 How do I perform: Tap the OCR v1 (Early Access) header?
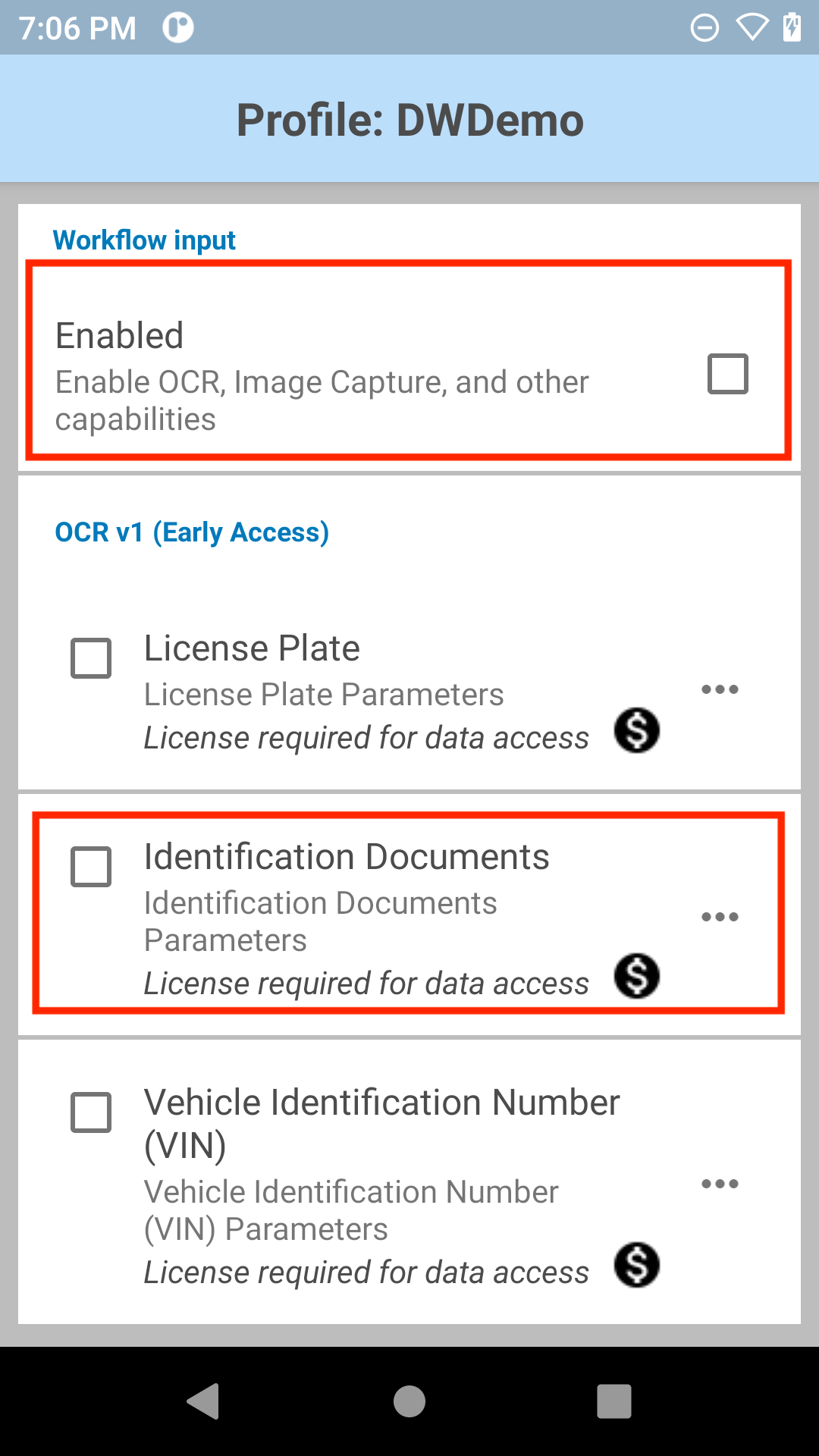[x=192, y=532]
